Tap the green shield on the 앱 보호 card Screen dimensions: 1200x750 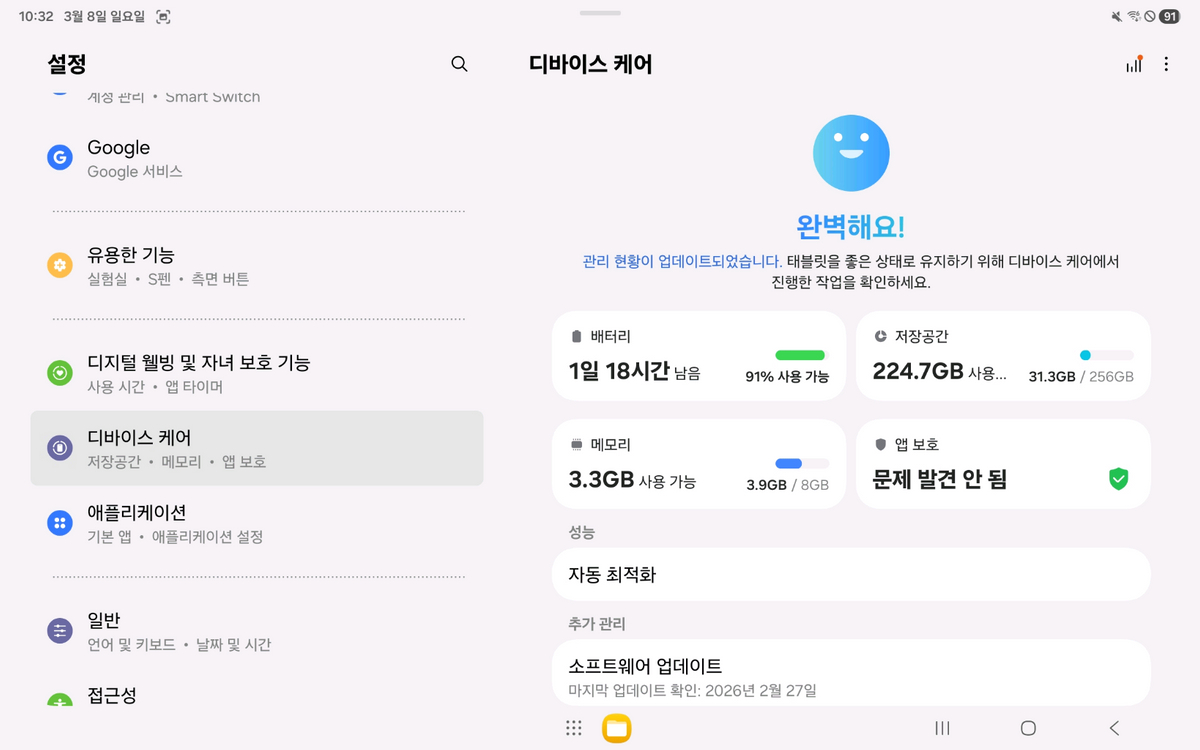click(x=1118, y=478)
